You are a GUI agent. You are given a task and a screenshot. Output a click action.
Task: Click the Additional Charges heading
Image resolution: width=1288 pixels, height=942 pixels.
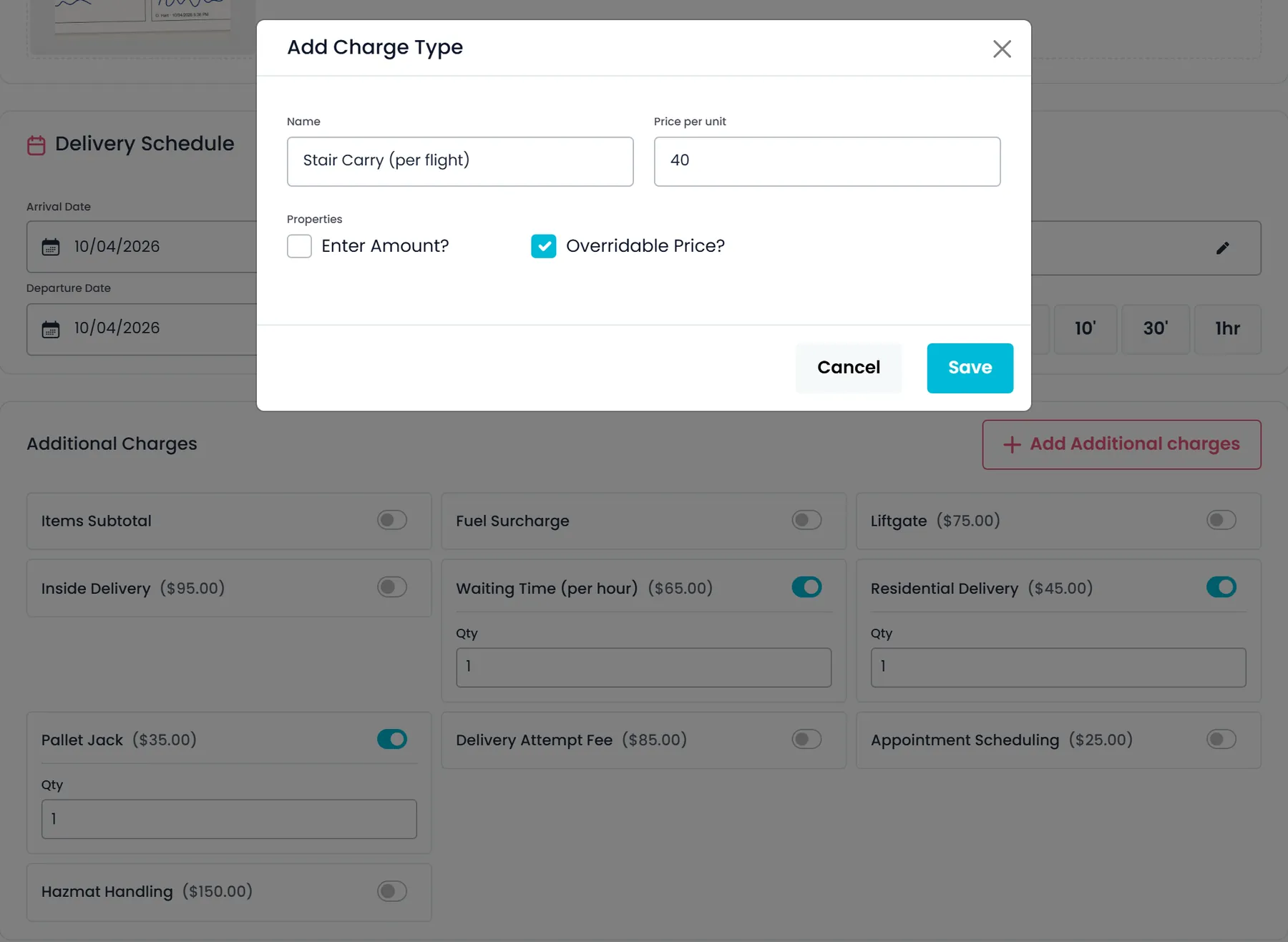point(112,444)
